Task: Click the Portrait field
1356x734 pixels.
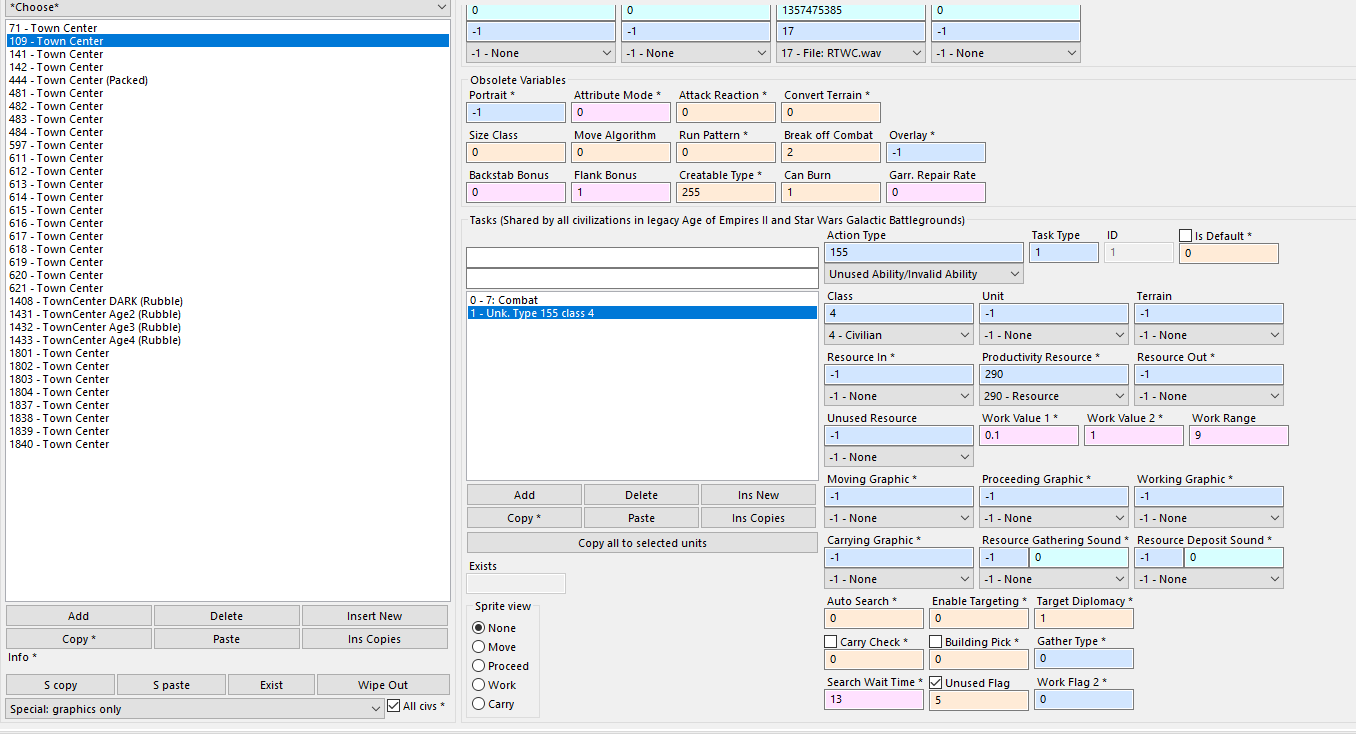Action: coord(516,112)
